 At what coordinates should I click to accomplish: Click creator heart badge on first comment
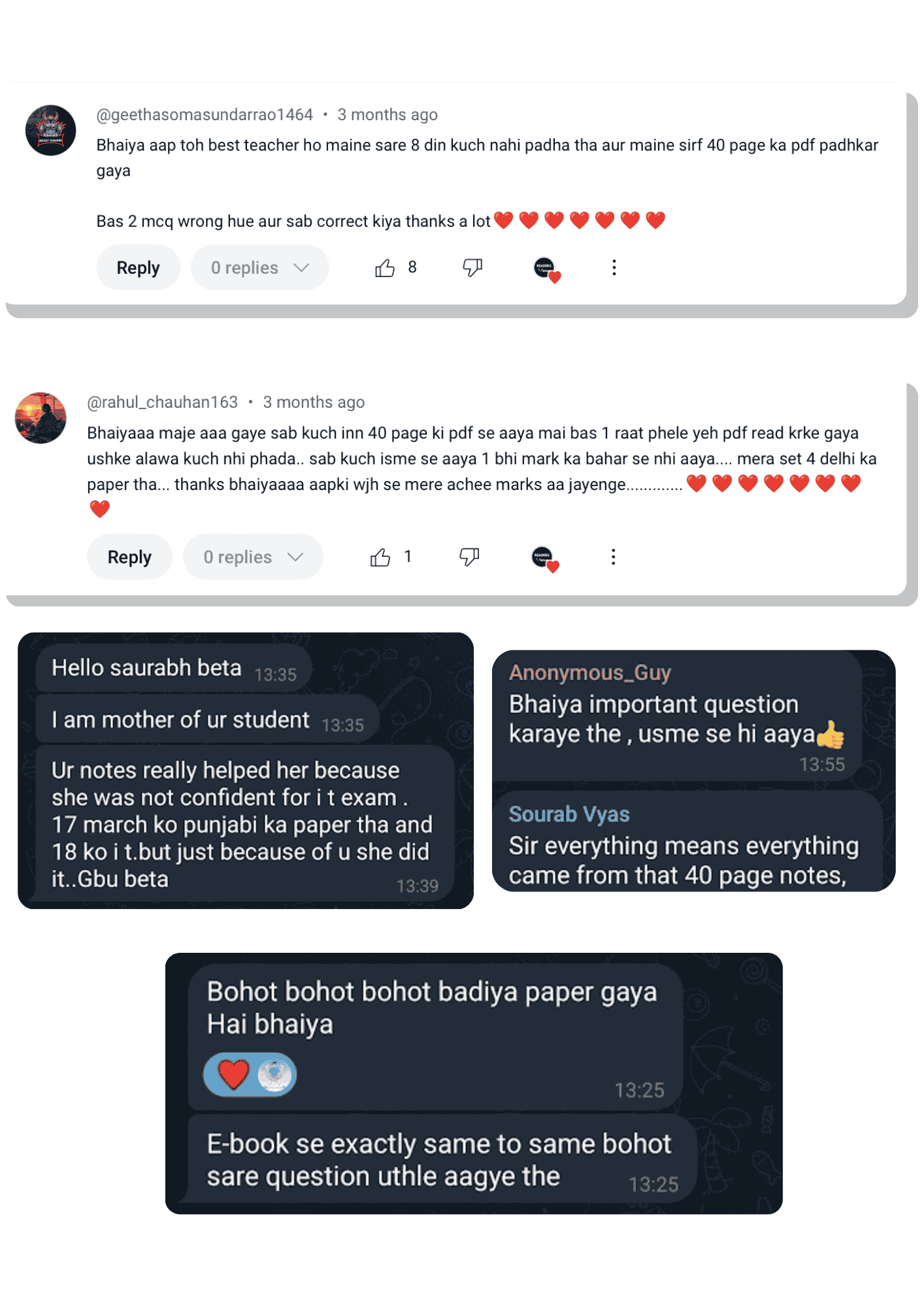(x=546, y=269)
